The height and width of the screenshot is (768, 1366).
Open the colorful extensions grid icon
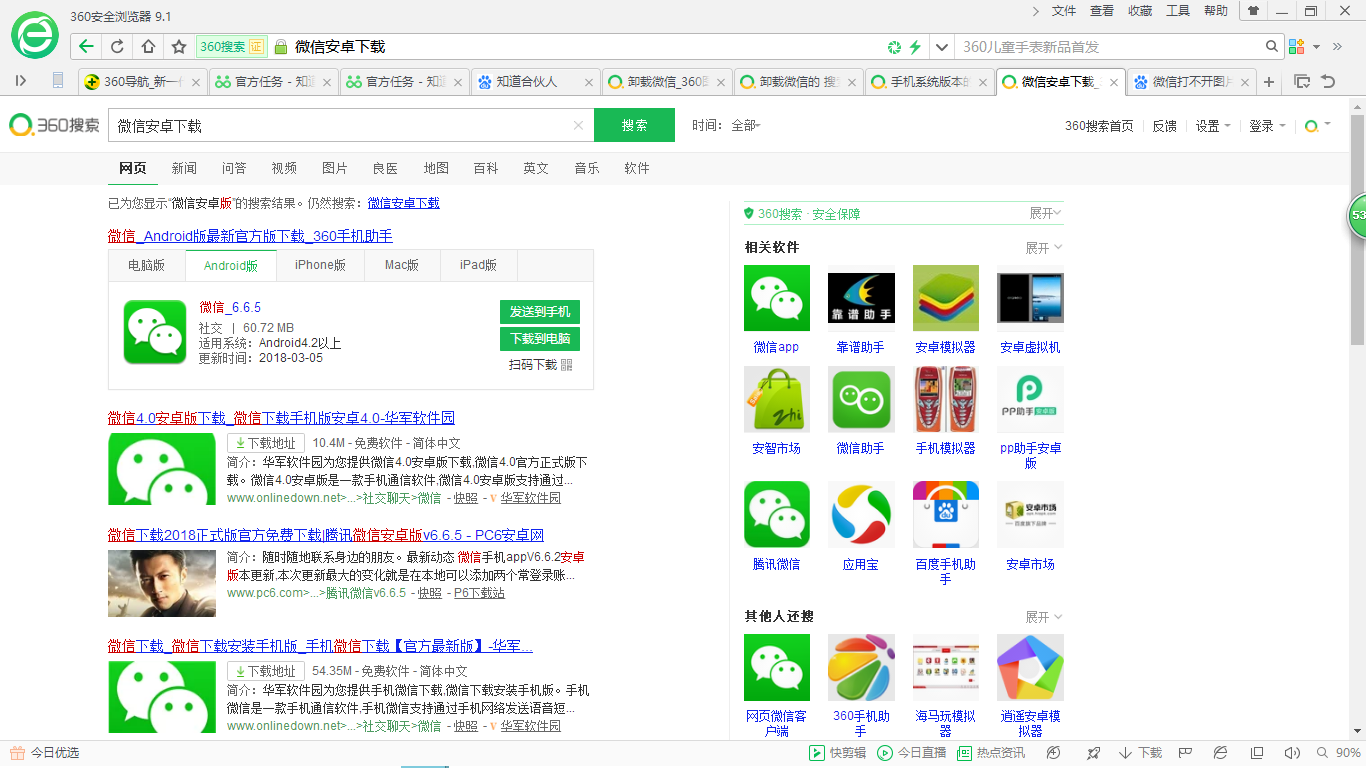(x=1297, y=46)
